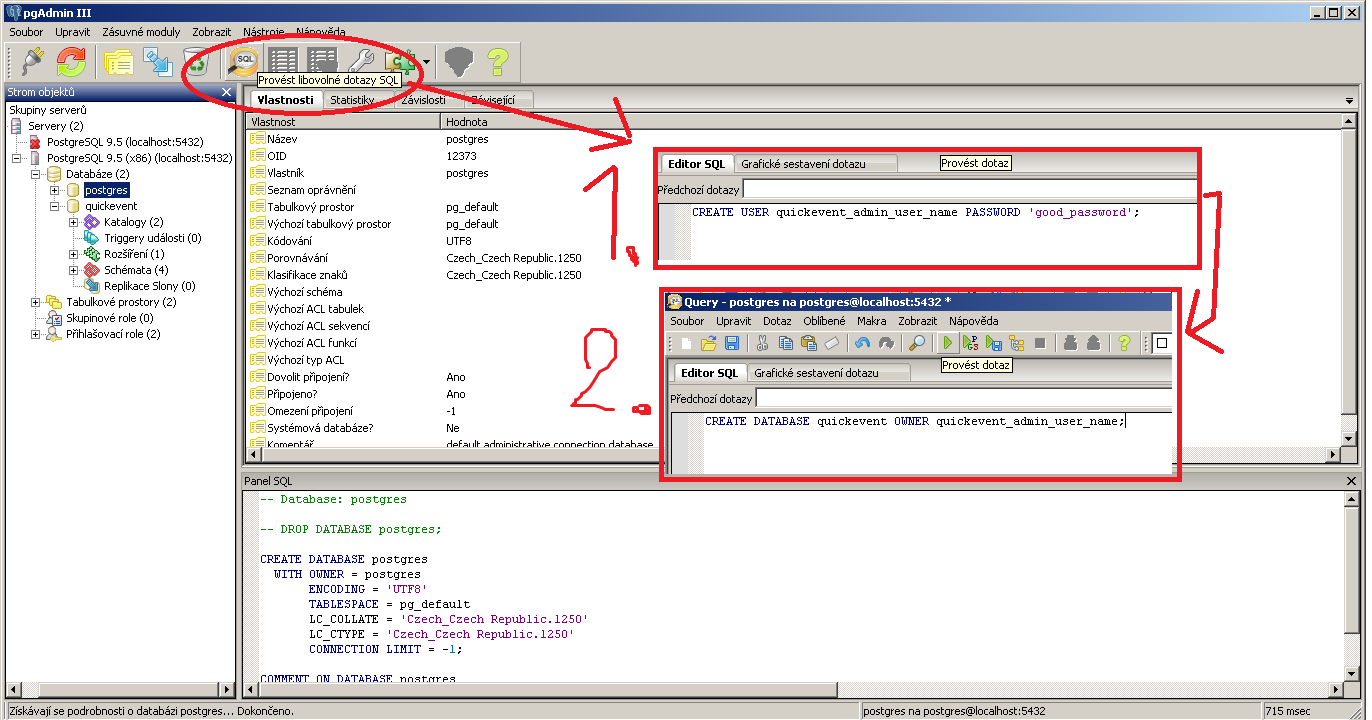Click the Create new object toolbar icon

[158, 62]
